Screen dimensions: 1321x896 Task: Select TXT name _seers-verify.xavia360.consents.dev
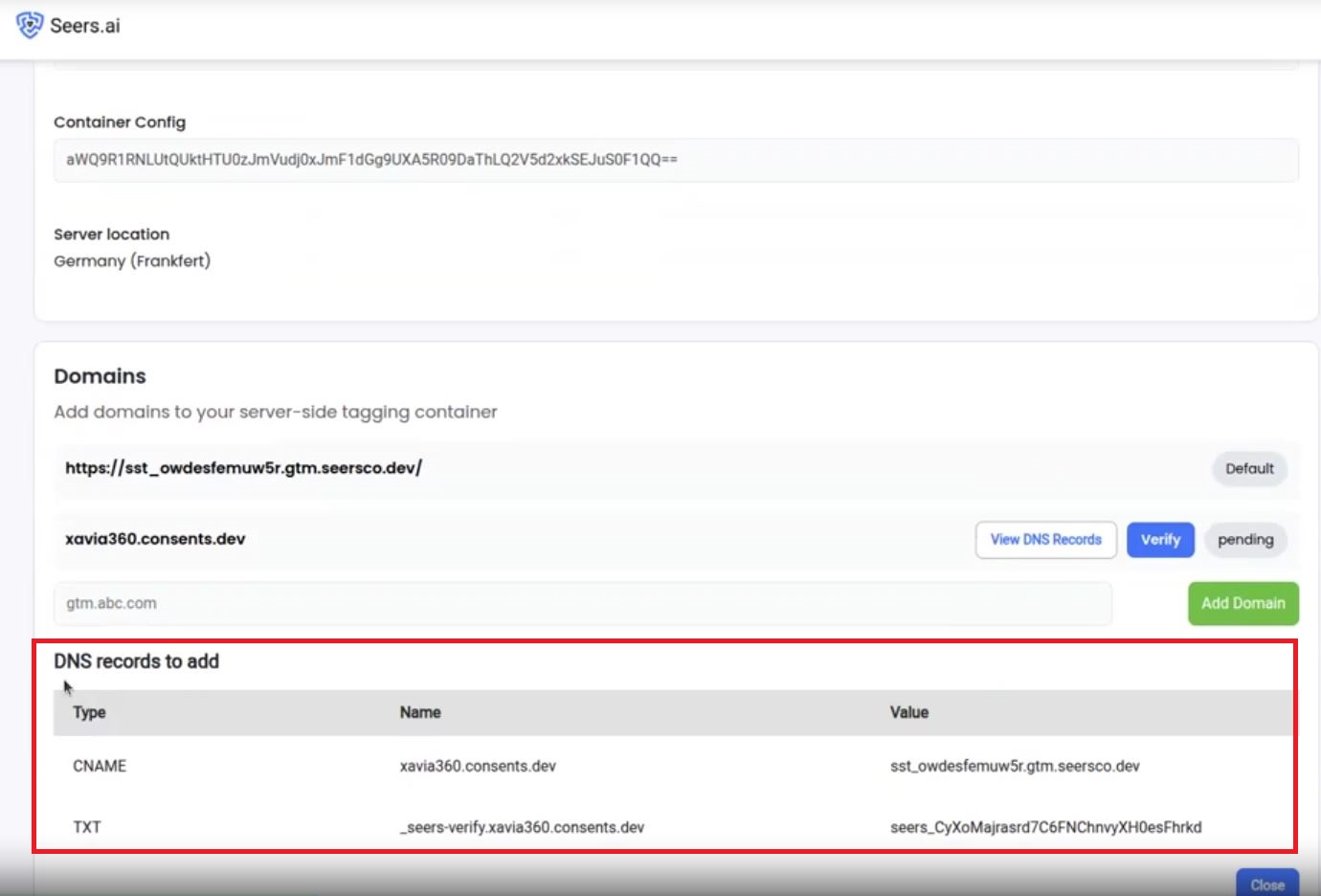[x=522, y=827]
